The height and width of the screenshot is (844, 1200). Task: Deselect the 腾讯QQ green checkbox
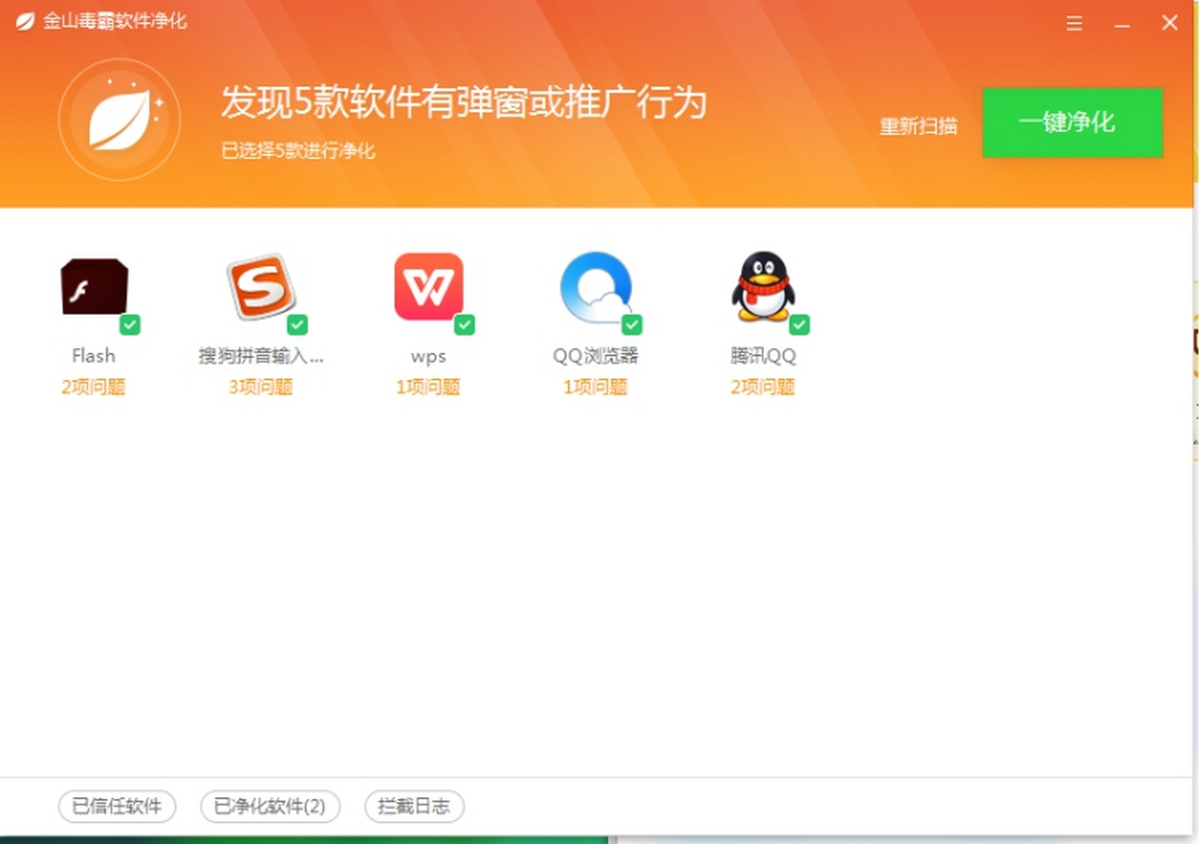pyautogui.click(x=799, y=325)
